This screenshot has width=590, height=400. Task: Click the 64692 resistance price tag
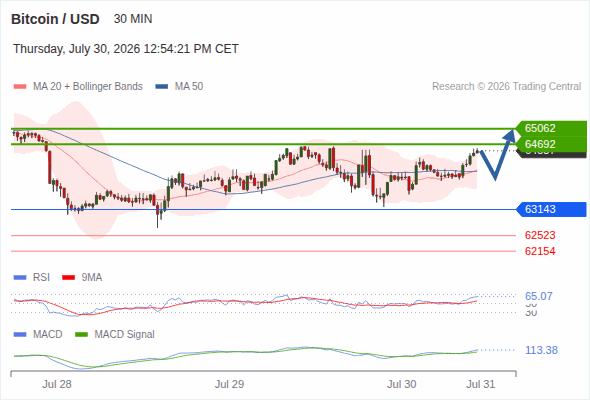551,144
